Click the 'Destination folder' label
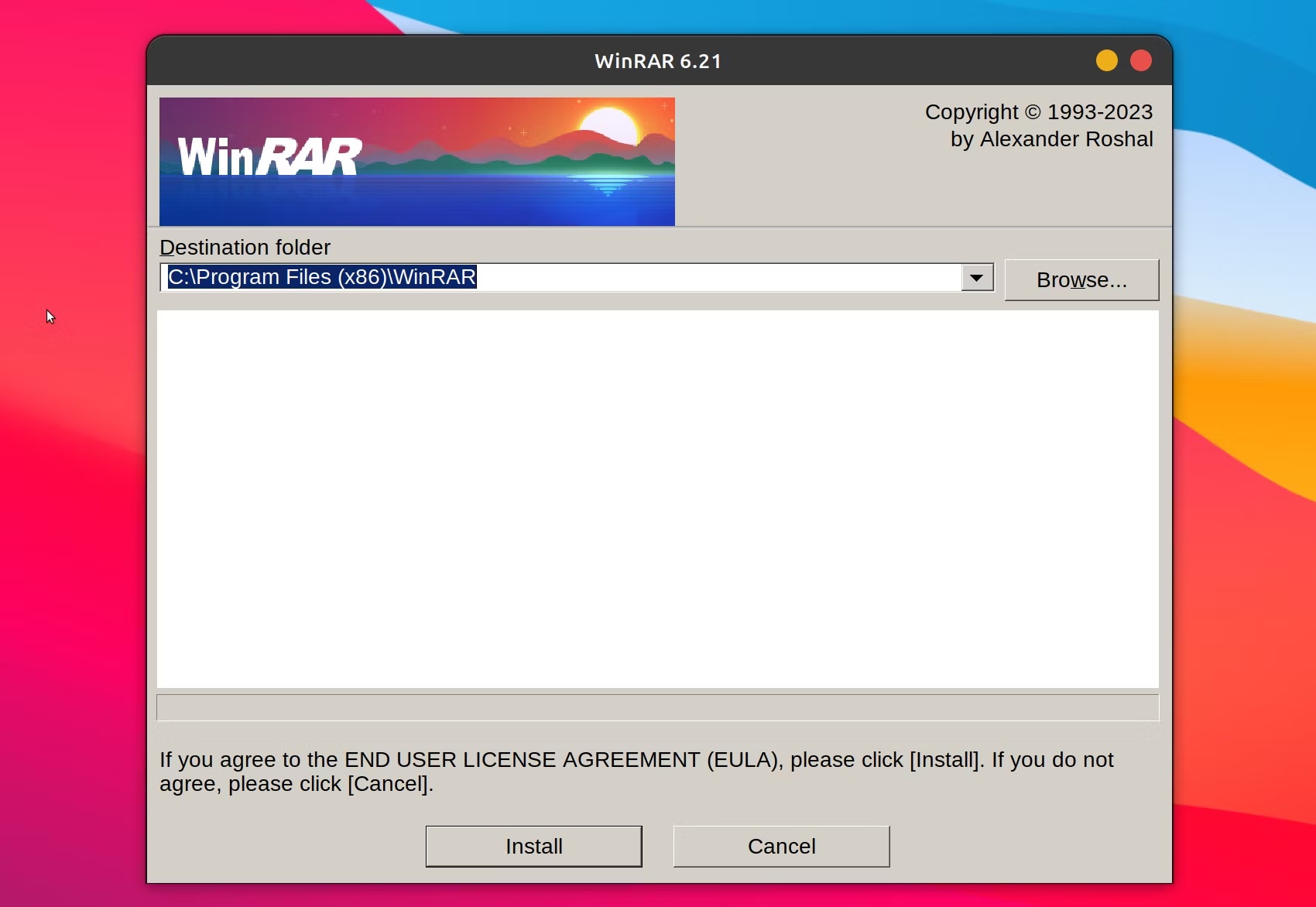The height and width of the screenshot is (907, 1316). tap(245, 248)
